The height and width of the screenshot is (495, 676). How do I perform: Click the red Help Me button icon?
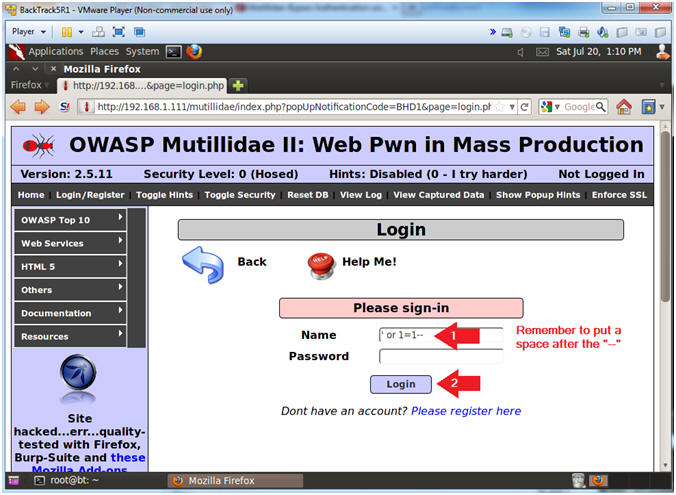321,266
